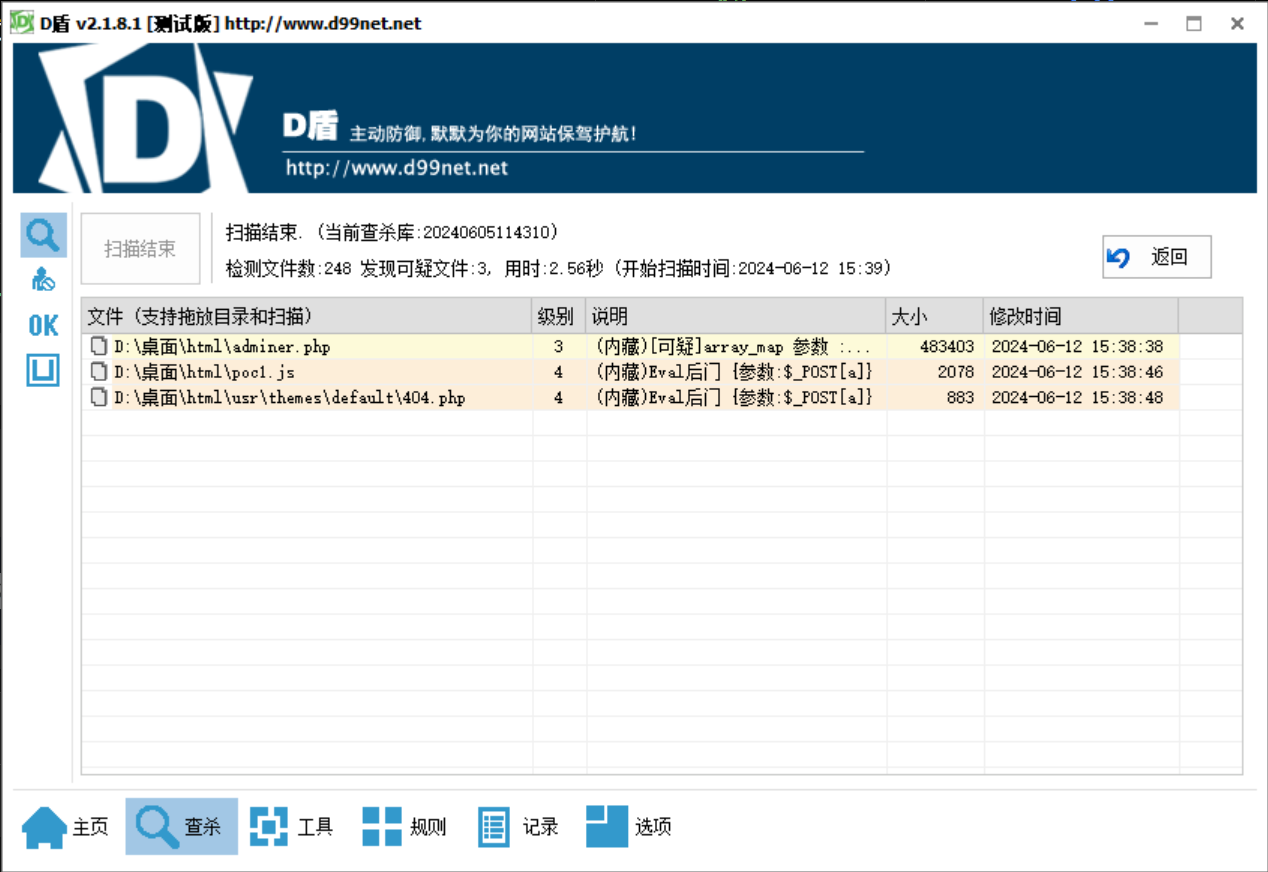Click modified time 2024-06-12 15:38:46
This screenshot has width=1268, height=872.
[1077, 372]
